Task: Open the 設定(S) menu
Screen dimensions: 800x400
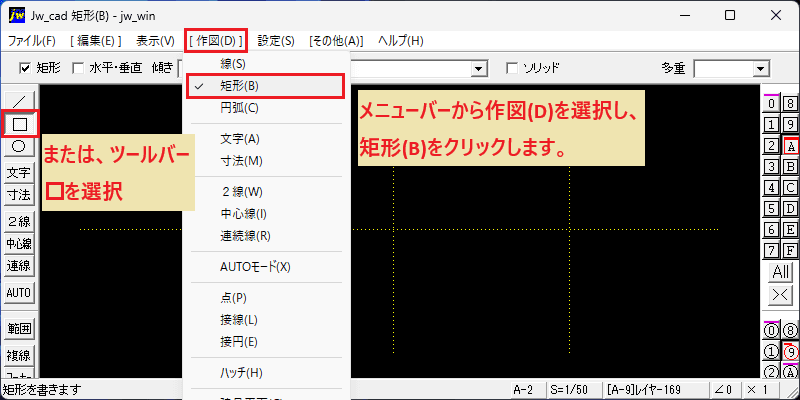Action: [x=276, y=41]
